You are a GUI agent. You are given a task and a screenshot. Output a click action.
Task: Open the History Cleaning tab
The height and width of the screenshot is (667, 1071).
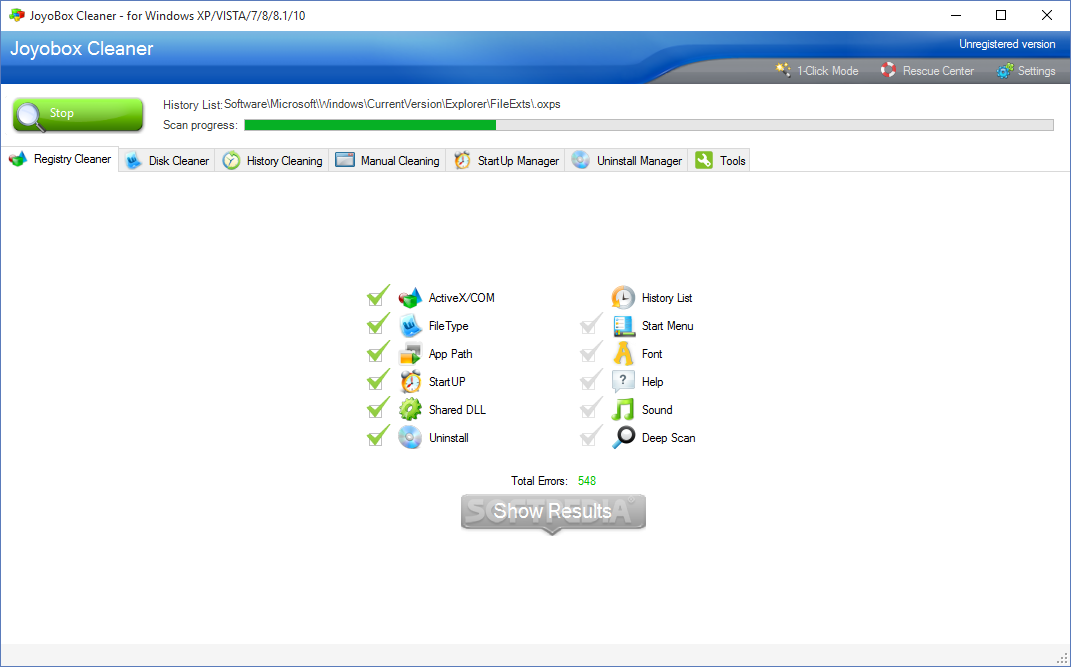[x=272, y=160]
